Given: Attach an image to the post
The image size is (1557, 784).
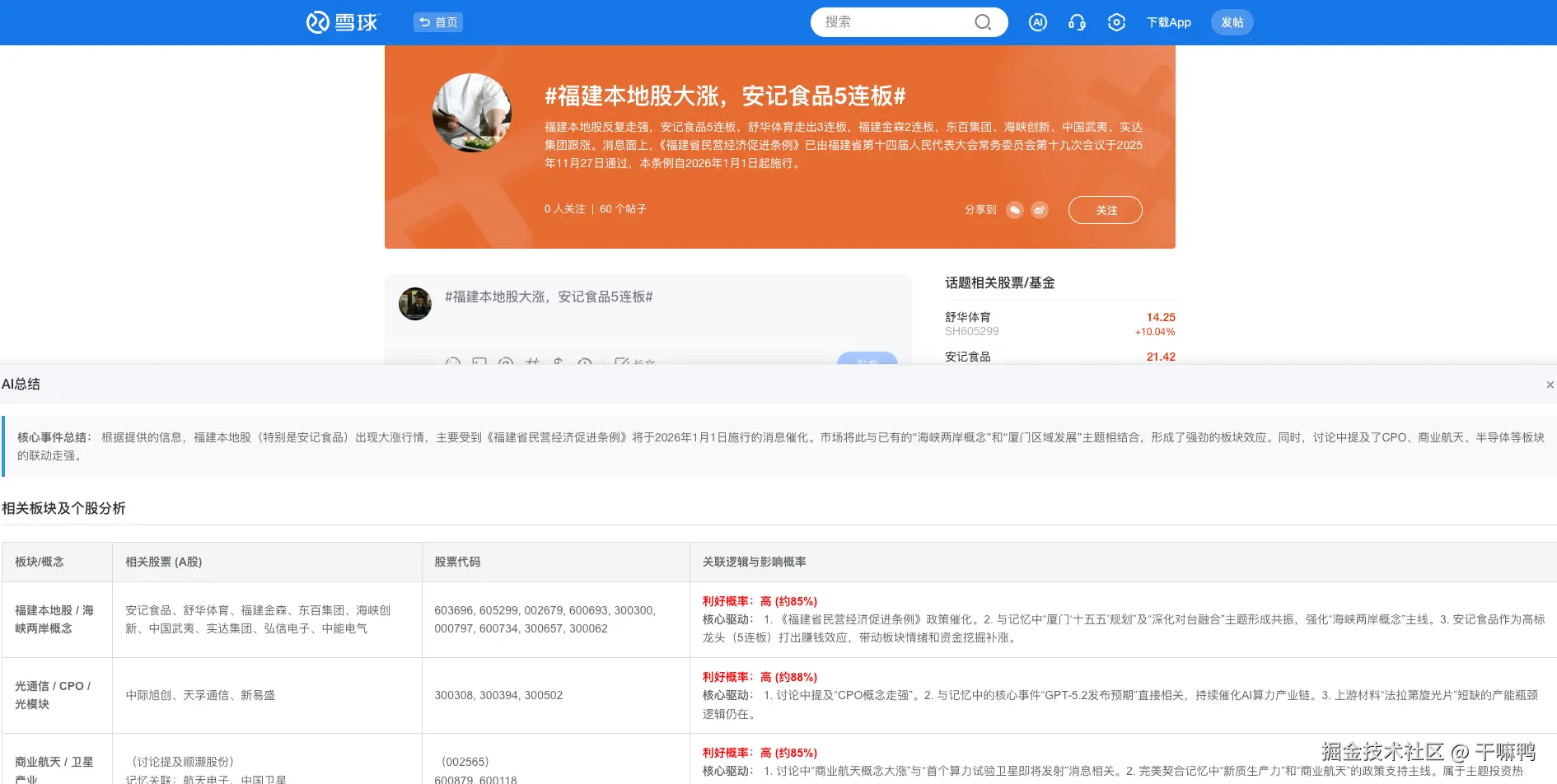Looking at the screenshot, I should tap(480, 363).
